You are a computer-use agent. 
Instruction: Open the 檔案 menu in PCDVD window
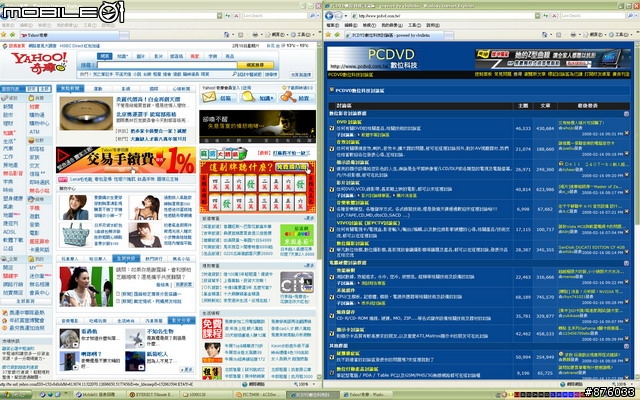[x=333, y=25]
